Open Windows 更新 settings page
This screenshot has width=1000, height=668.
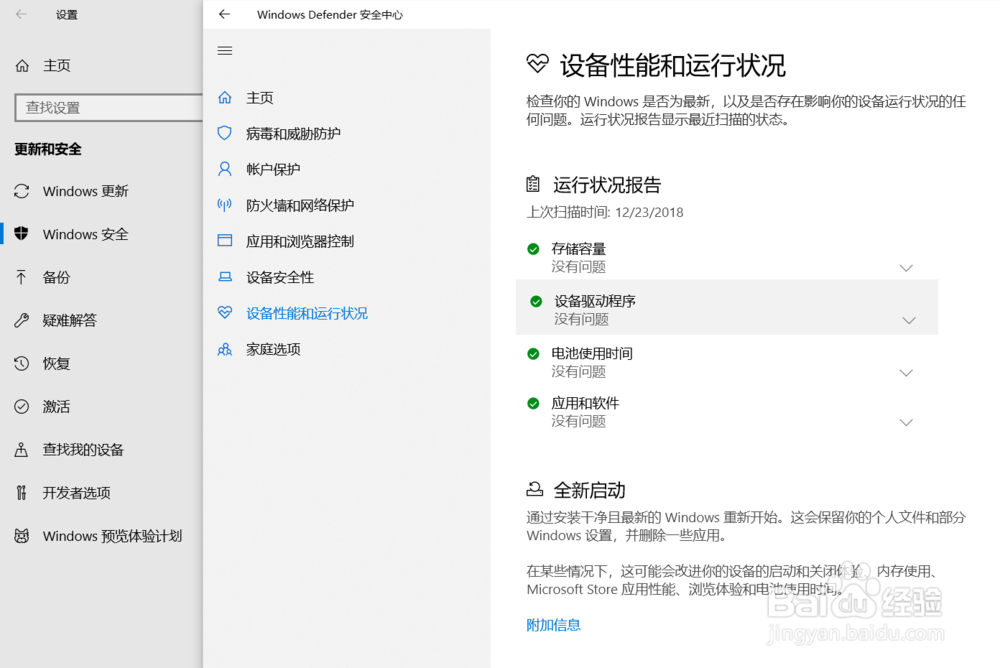click(85, 191)
